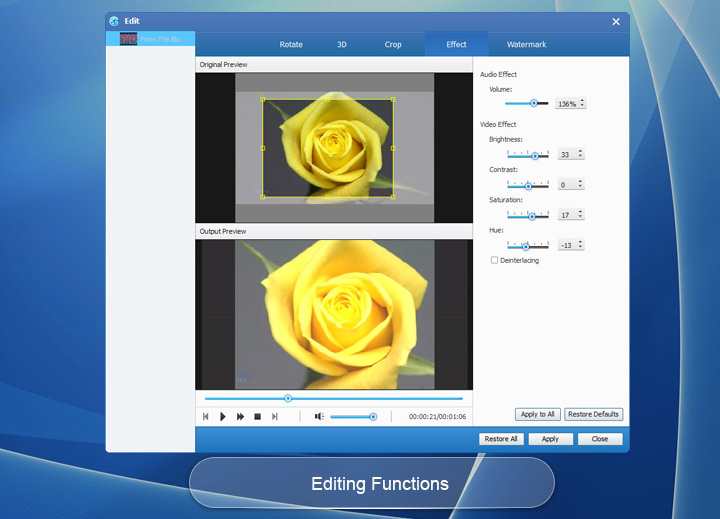Click left-middle crop handle in Original Preview
This screenshot has height=519, width=720.
(263, 148)
